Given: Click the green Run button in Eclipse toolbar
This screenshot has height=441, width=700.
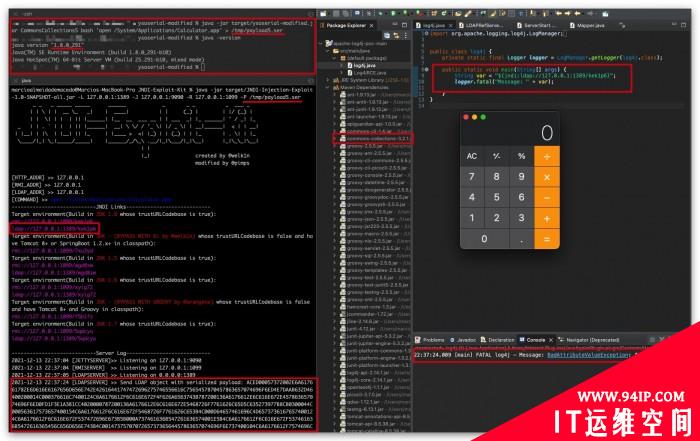Looking at the screenshot, I should point(393,14).
